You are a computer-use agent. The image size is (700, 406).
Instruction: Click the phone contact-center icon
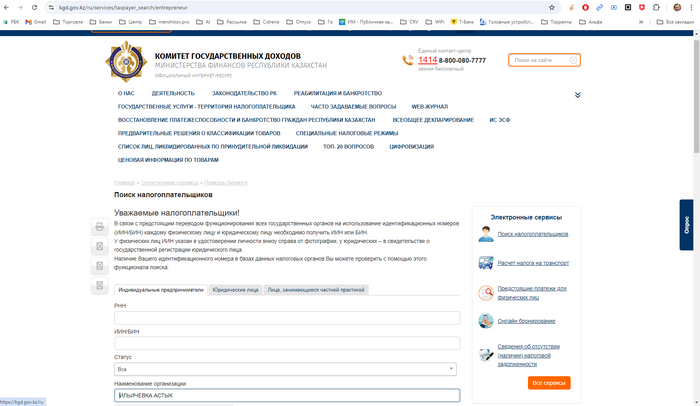[x=408, y=60]
